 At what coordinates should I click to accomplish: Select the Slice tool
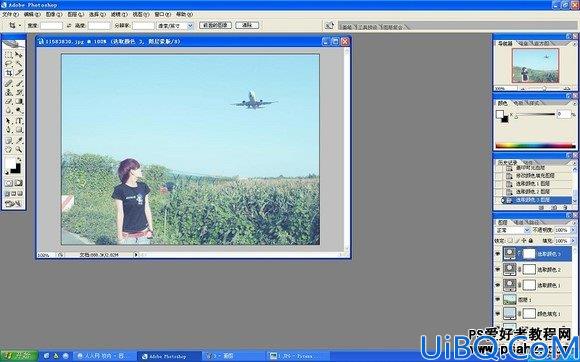tap(19, 73)
